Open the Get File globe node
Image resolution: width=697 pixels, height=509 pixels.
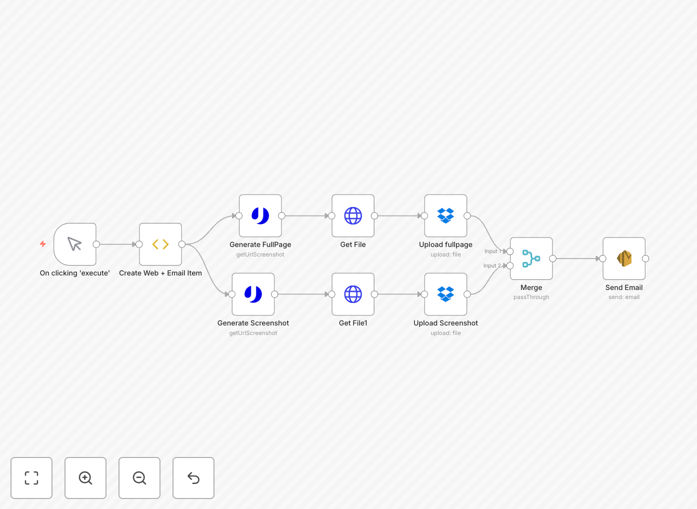pyautogui.click(x=353, y=216)
